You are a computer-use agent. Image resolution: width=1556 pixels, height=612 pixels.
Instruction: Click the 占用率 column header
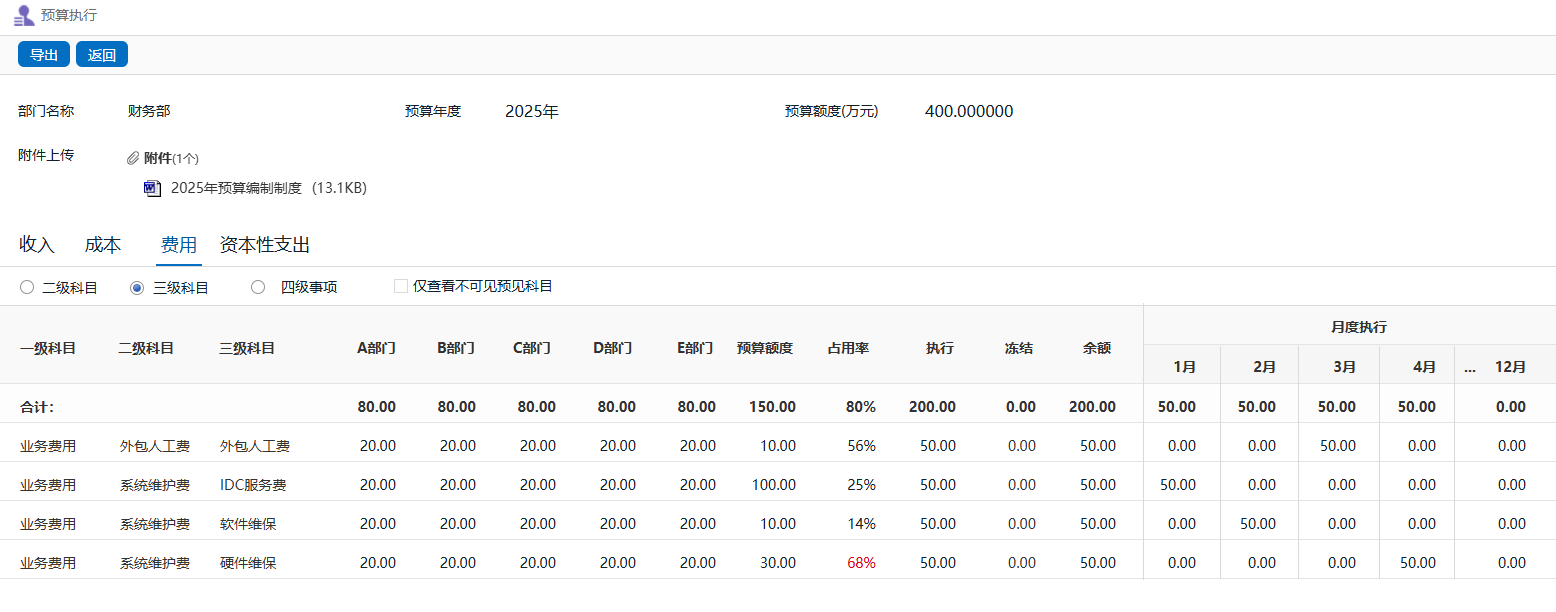848,348
